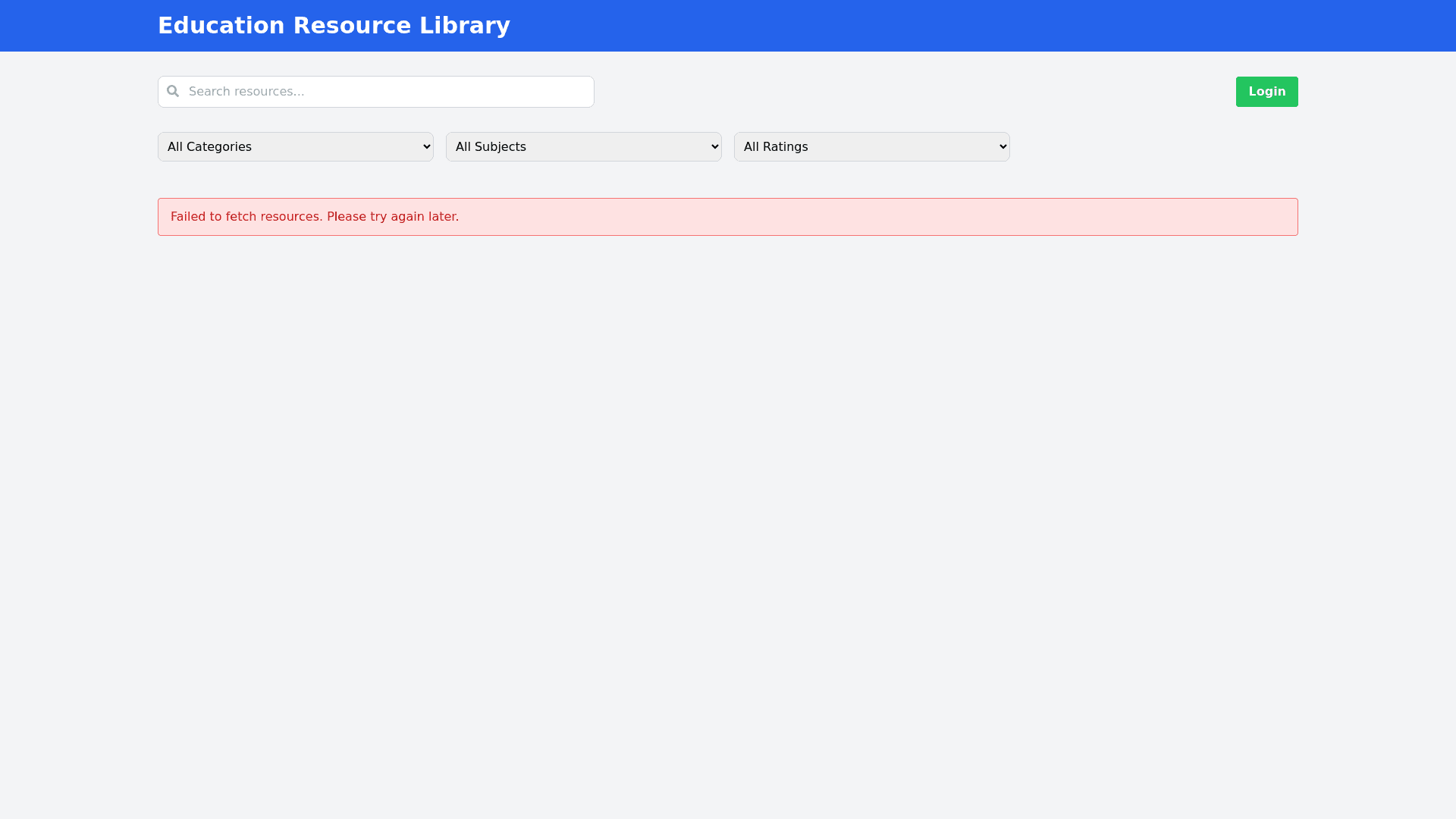Screen dimensions: 1456x819
Task: Click the 'All Categories' label text
Action: (209, 147)
